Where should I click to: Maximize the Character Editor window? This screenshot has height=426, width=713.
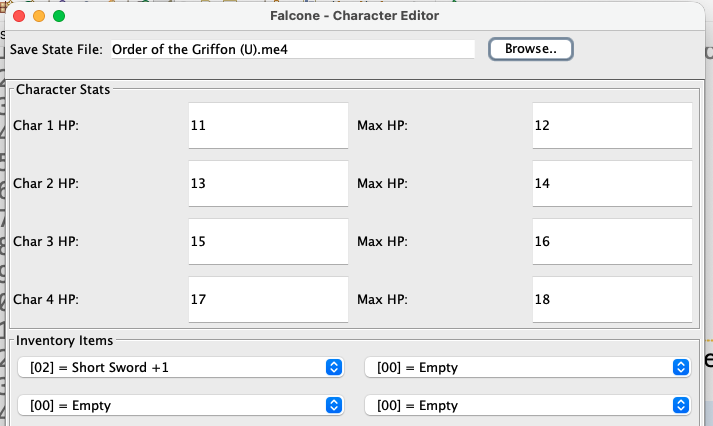(x=59, y=16)
